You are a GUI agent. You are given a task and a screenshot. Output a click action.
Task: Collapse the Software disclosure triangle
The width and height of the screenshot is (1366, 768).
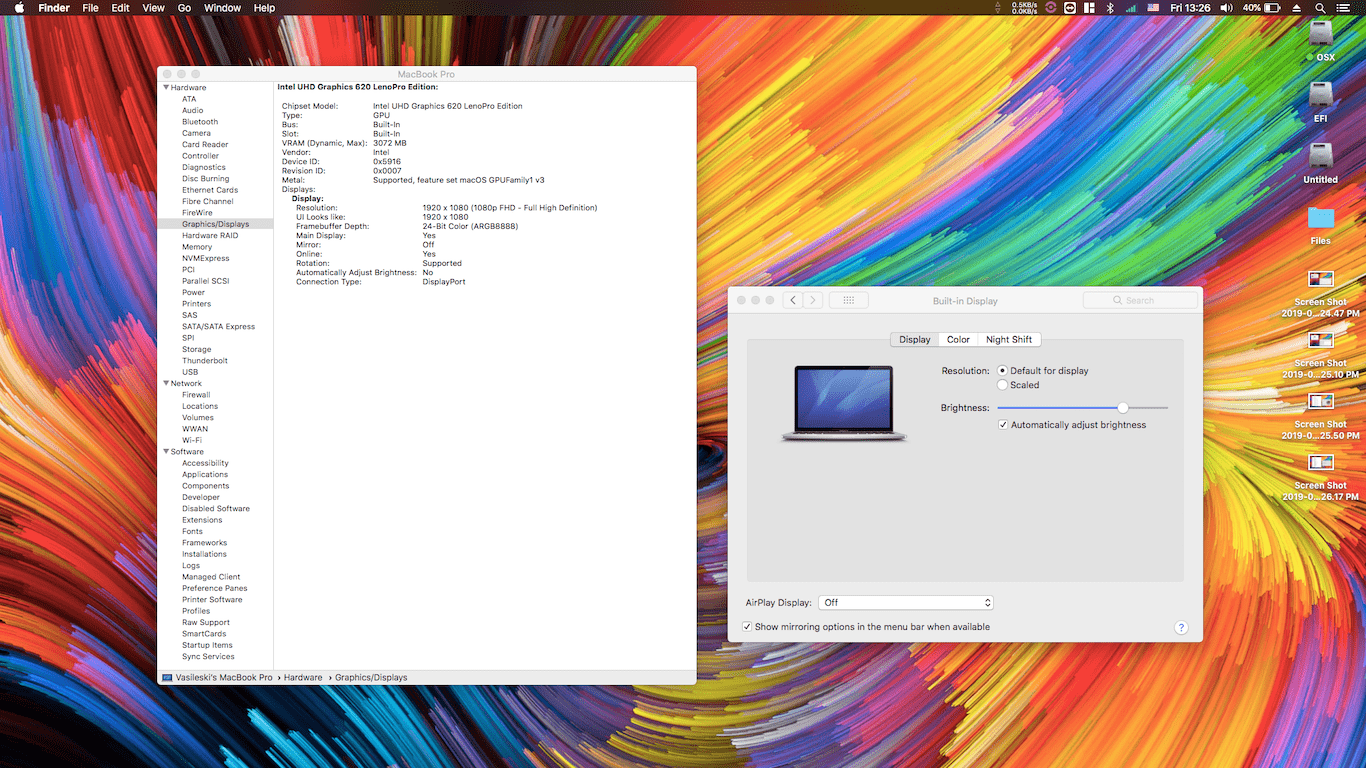coord(165,452)
